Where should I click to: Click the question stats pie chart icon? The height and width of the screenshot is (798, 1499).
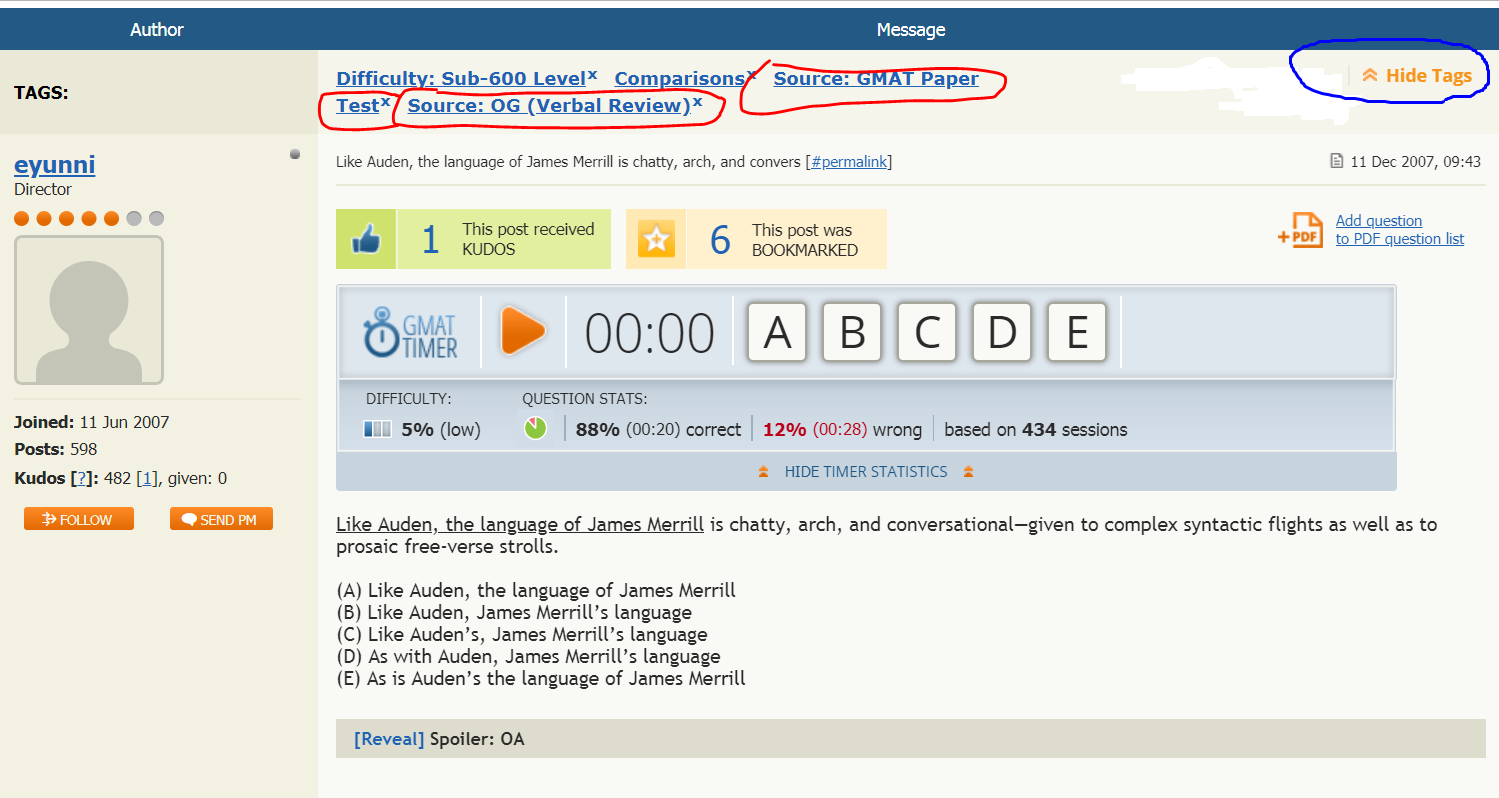(x=535, y=429)
